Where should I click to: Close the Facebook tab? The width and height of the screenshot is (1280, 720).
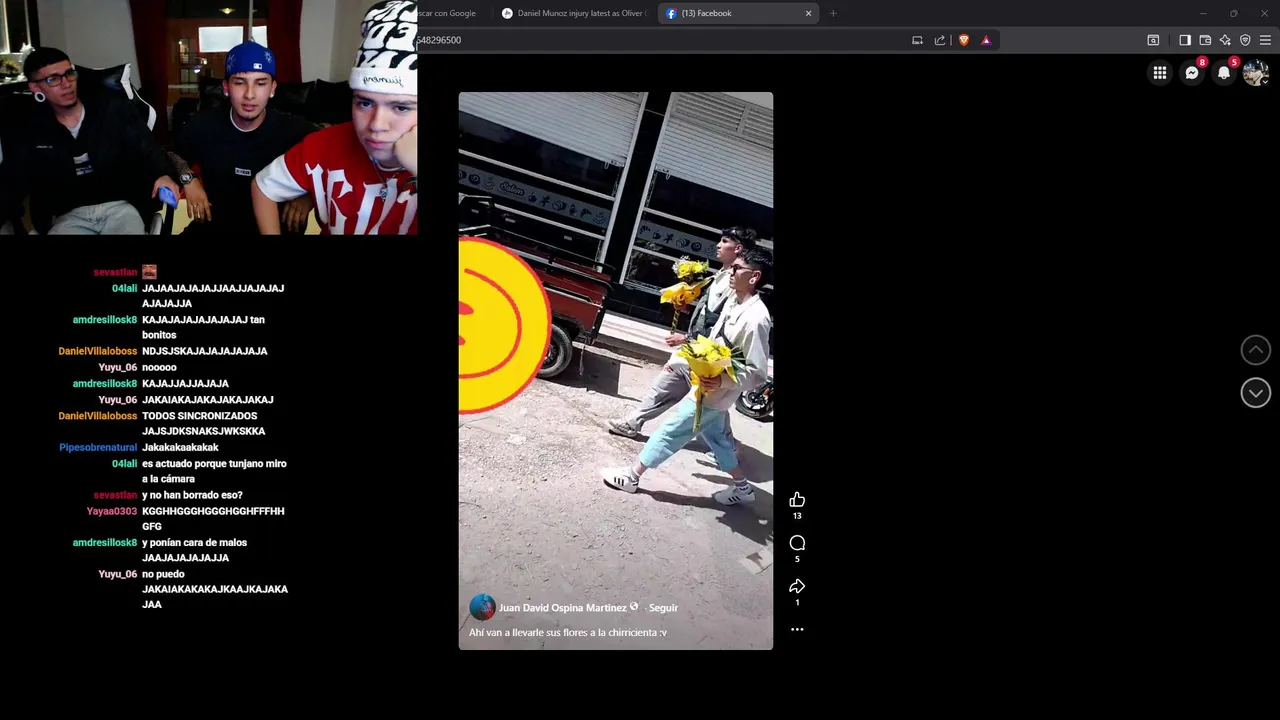[808, 13]
